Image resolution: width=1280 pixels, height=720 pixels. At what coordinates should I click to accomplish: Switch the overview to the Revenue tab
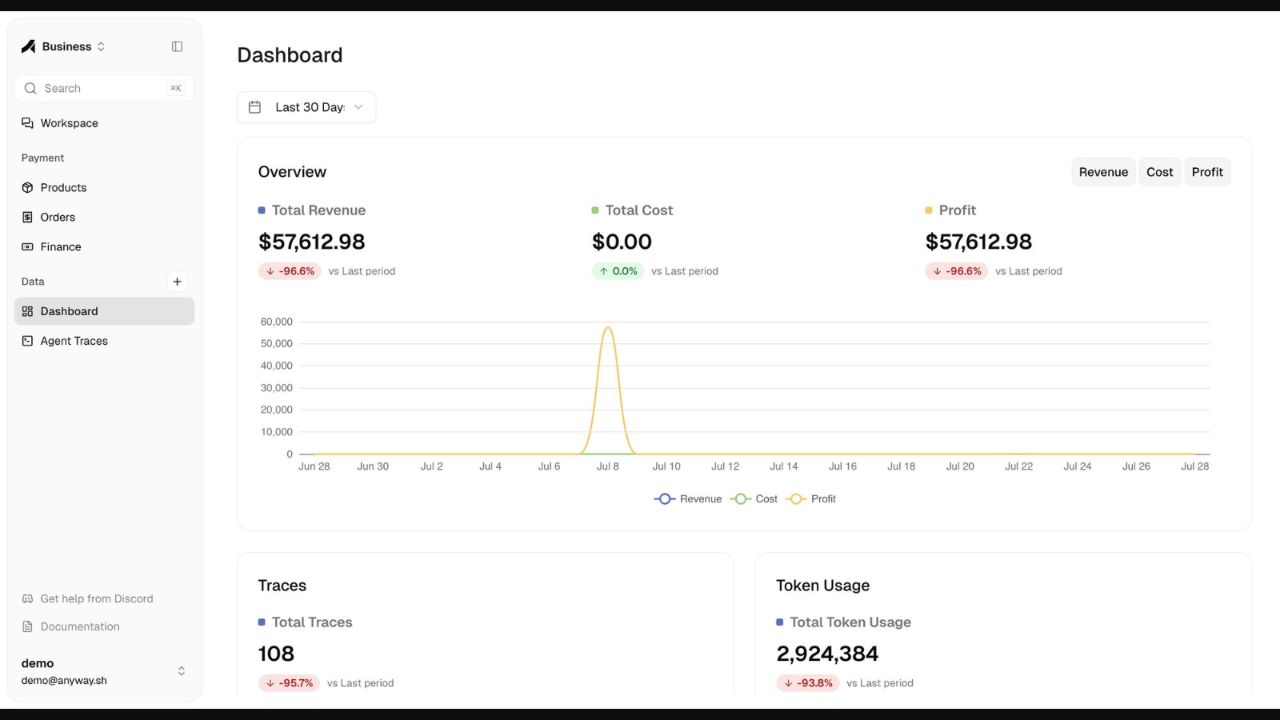[x=1103, y=172]
